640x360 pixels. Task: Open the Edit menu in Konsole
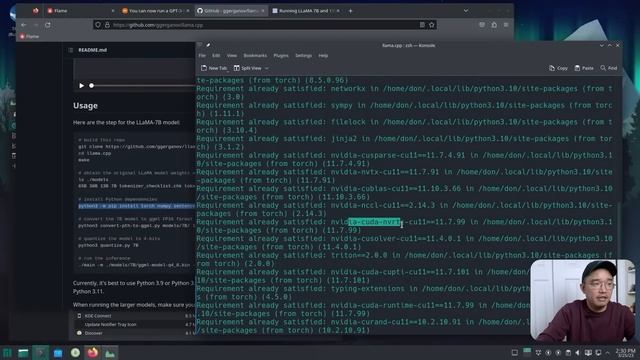[216, 56]
